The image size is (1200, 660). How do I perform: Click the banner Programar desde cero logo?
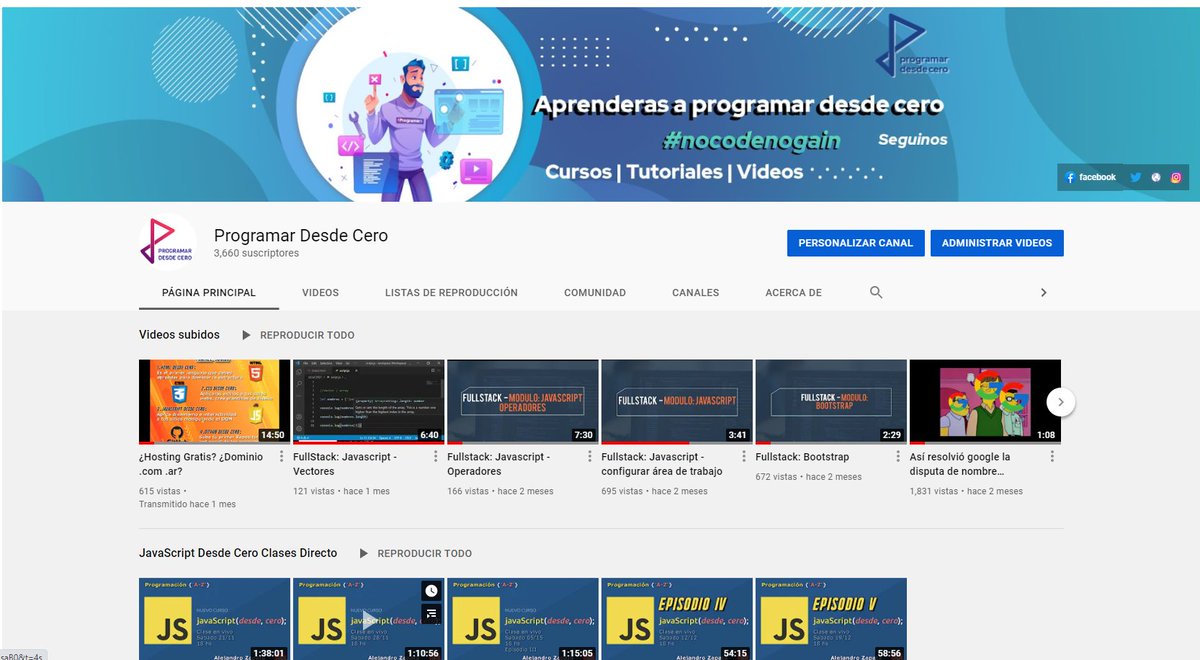pyautogui.click(x=911, y=47)
